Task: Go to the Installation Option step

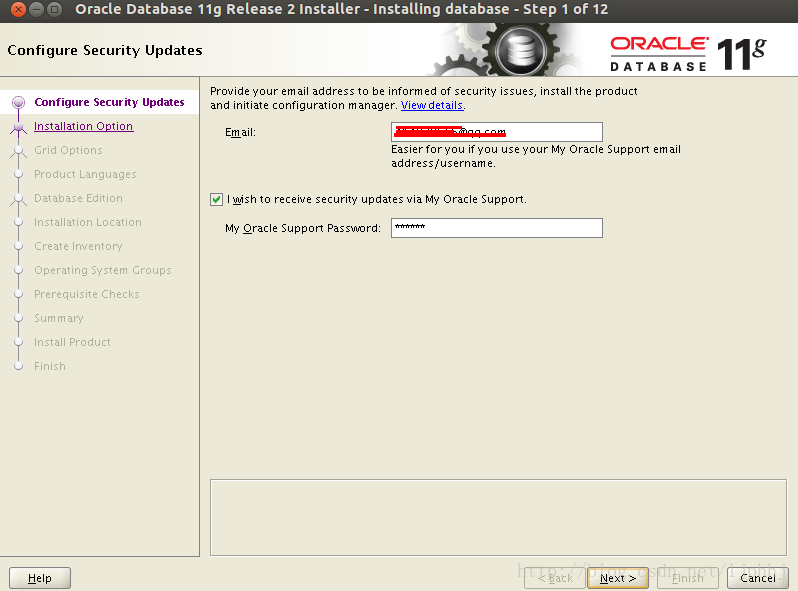Action: [x=83, y=126]
